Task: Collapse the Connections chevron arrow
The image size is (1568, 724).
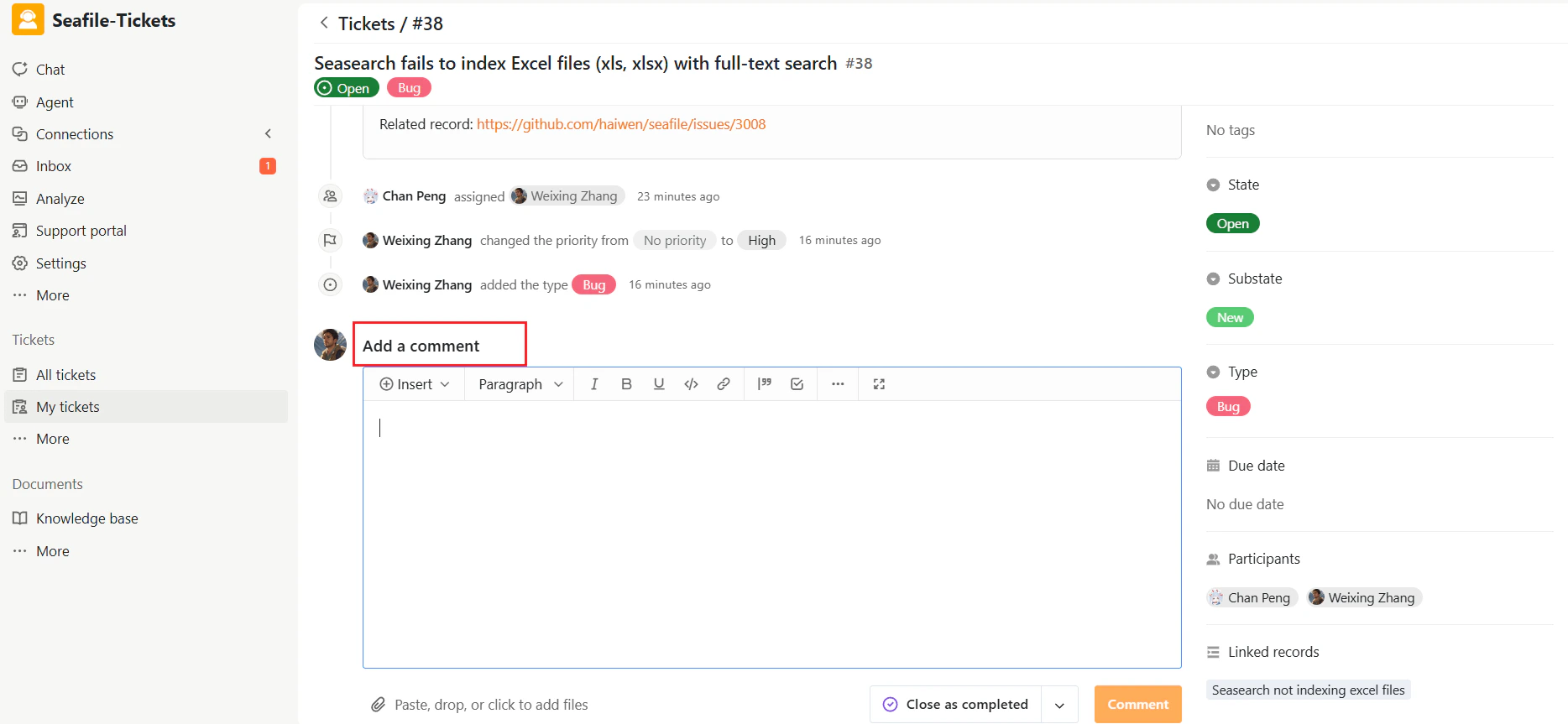Action: 268,134
